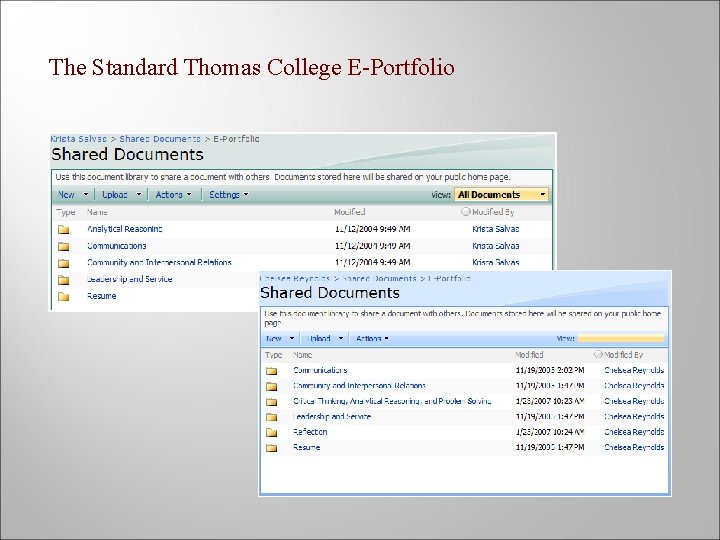Select the date 1/23/2007 10:23 AM
Image resolution: width=720 pixels, height=540 pixels.
click(x=550, y=401)
